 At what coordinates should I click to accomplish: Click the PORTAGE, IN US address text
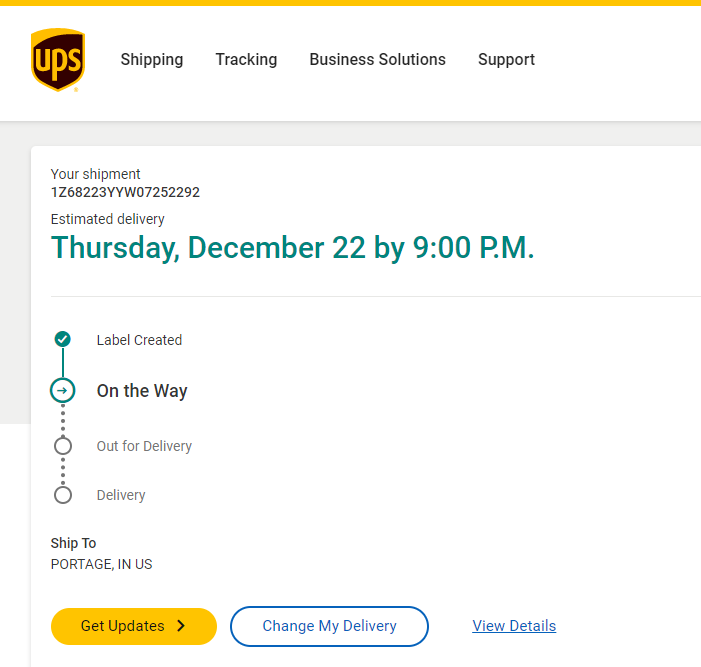(x=101, y=564)
